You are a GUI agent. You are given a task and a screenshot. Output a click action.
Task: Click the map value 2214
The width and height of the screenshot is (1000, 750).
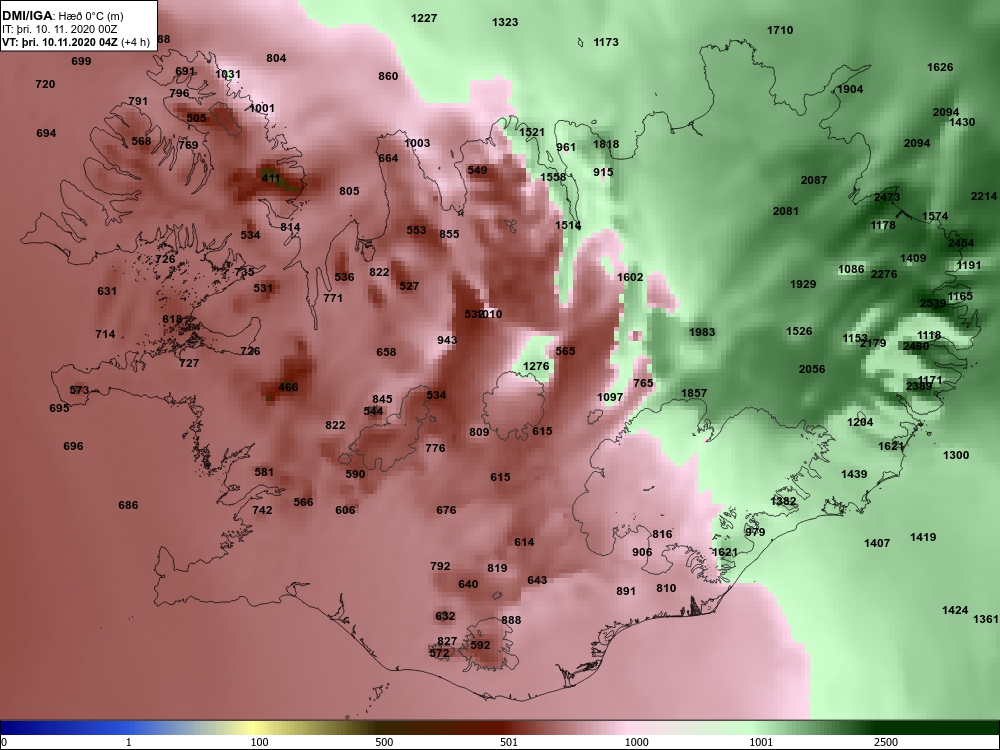pyautogui.click(x=984, y=196)
